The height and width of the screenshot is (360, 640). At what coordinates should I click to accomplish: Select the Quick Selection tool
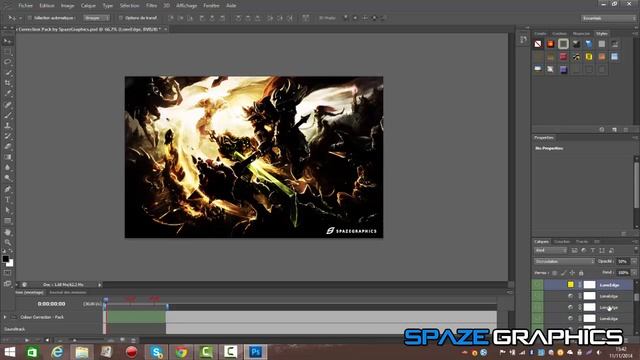8,73
